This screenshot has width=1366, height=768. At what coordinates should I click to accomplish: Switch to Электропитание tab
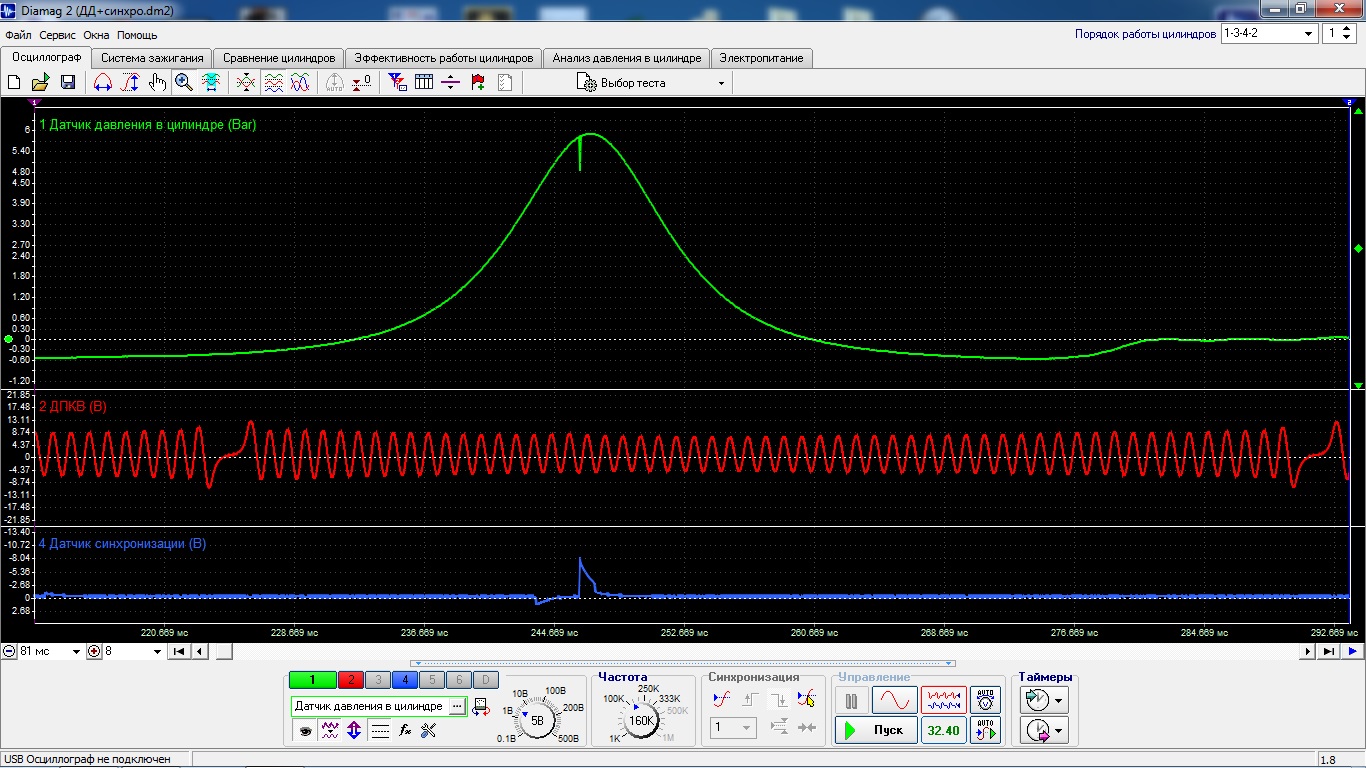pyautogui.click(x=762, y=58)
